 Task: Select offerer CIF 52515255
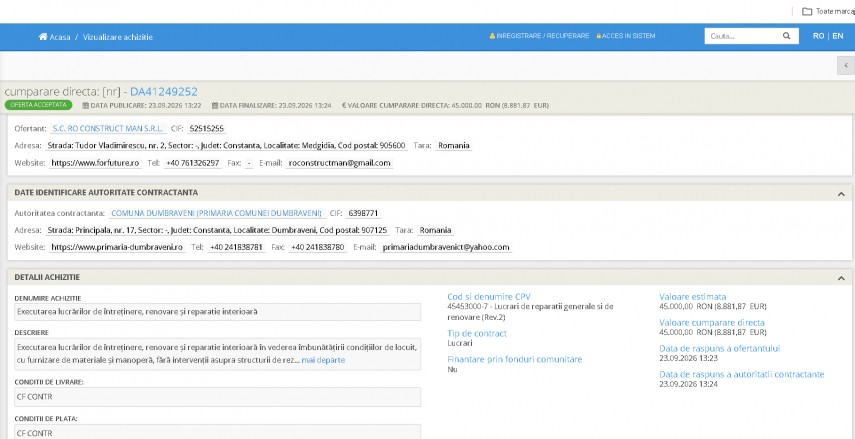click(x=206, y=129)
